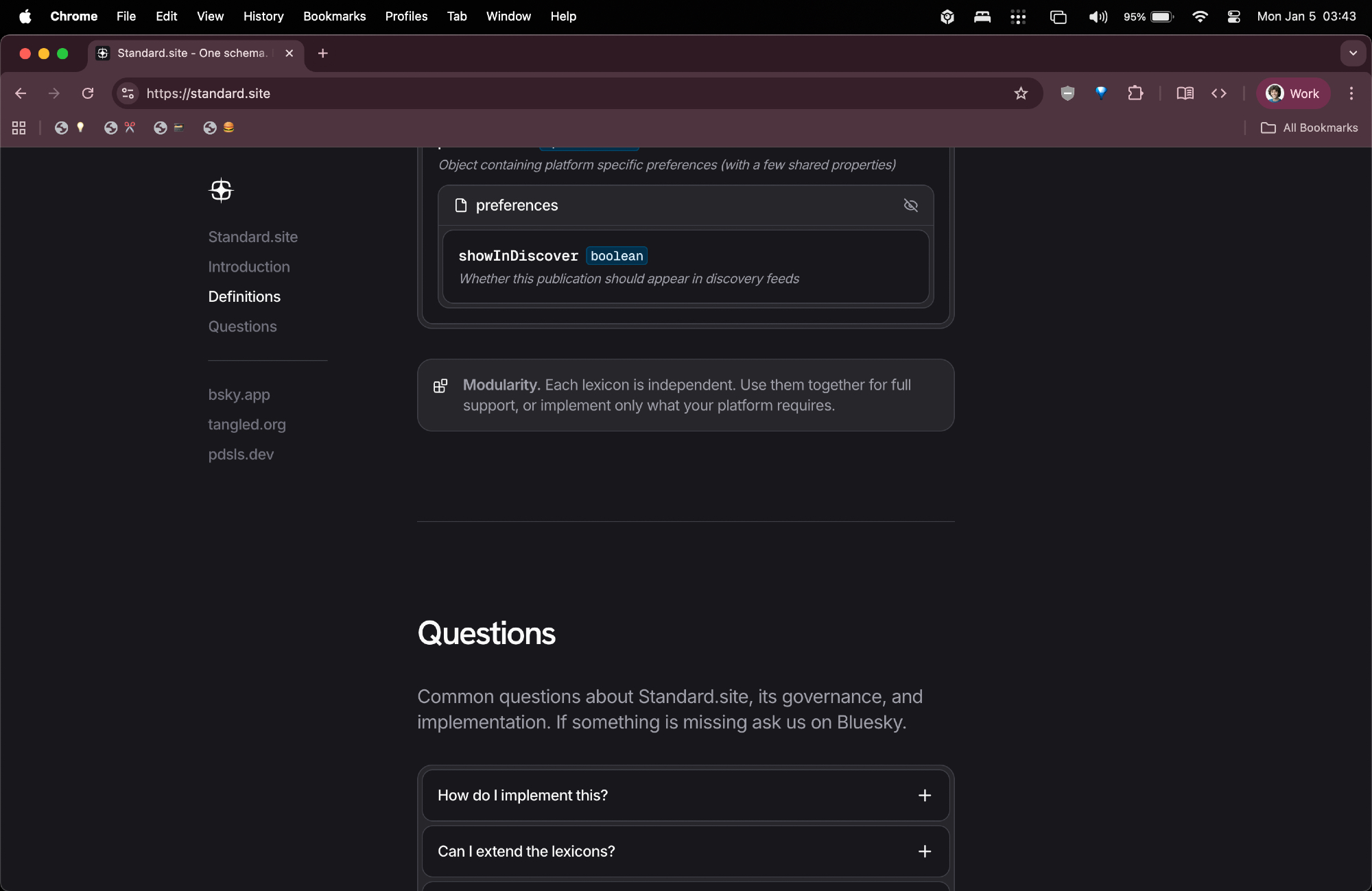This screenshot has width=1372, height=891.
Task: Open the Bookmarks menu in menu bar
Action: point(334,16)
